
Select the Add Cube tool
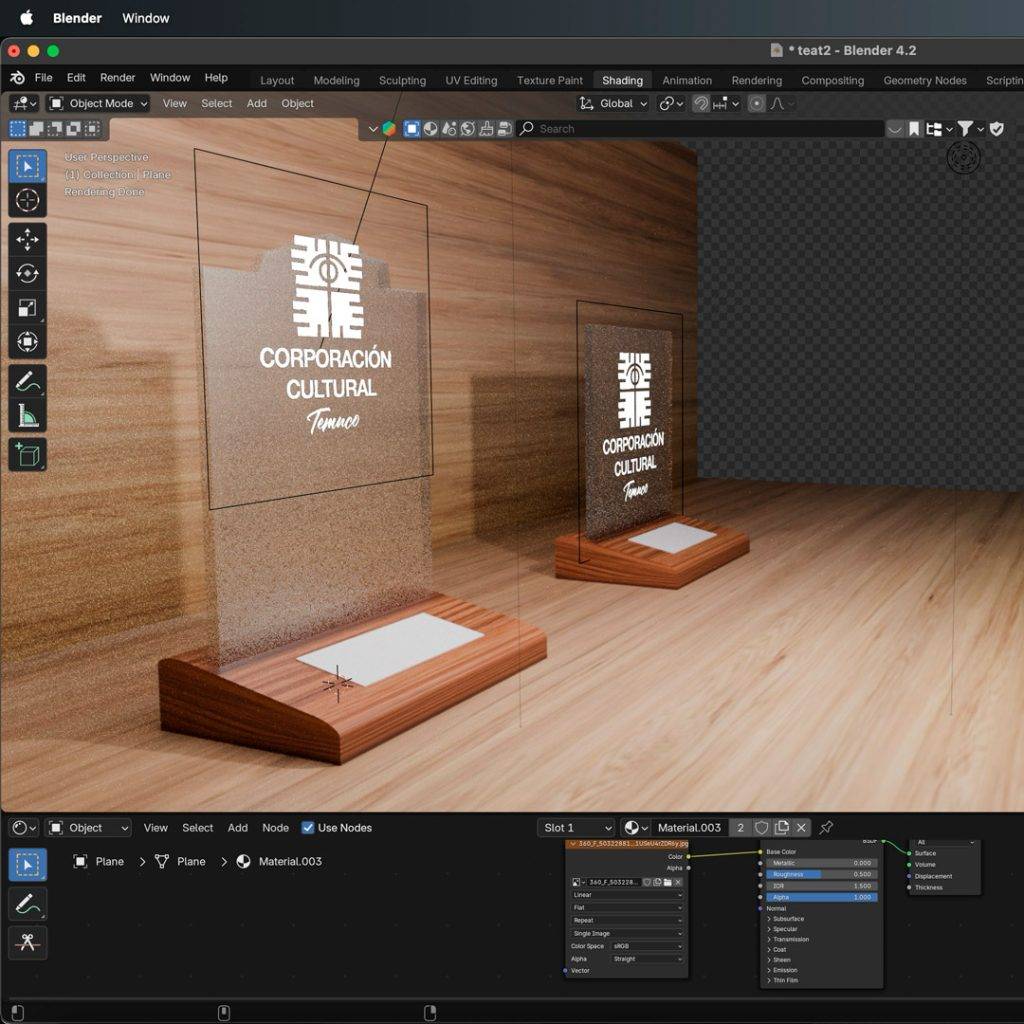click(27, 455)
